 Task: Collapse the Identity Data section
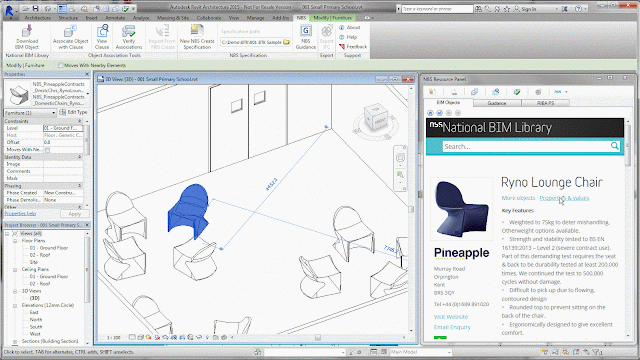click(x=80, y=157)
